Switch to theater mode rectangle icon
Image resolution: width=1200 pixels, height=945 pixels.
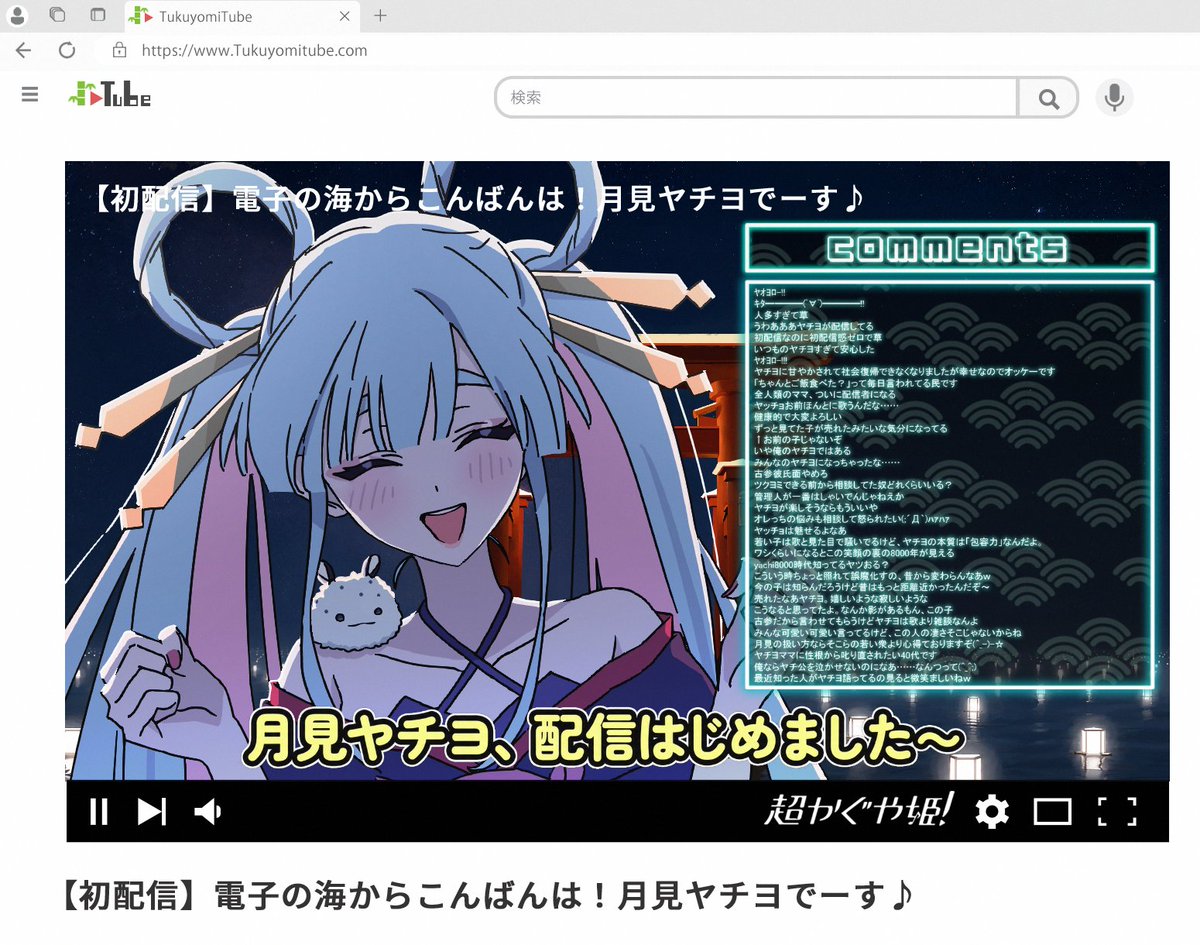(x=1052, y=812)
